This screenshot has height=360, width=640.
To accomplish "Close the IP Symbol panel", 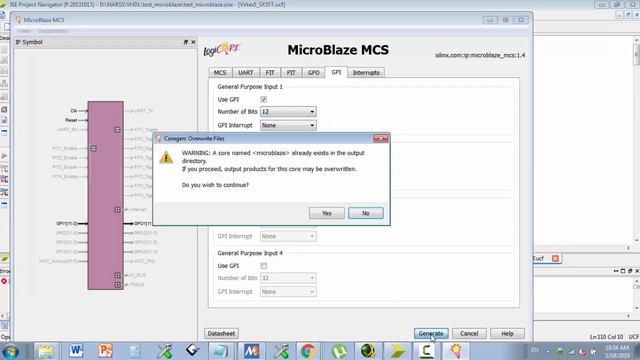I will (x=193, y=42).
